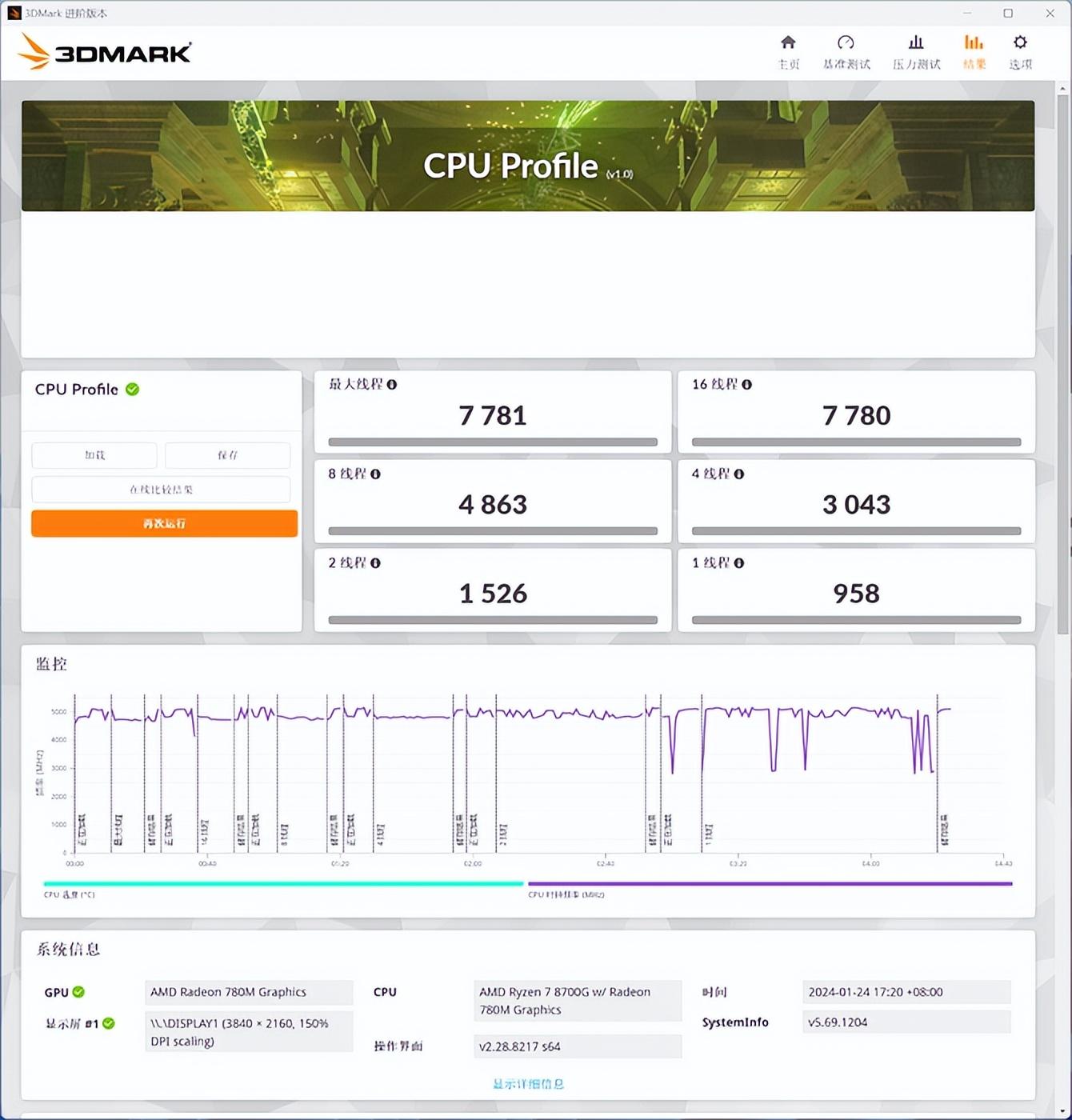
Task: Click the AMD Radeon 780M Graphics GPU value
Action: (249, 992)
